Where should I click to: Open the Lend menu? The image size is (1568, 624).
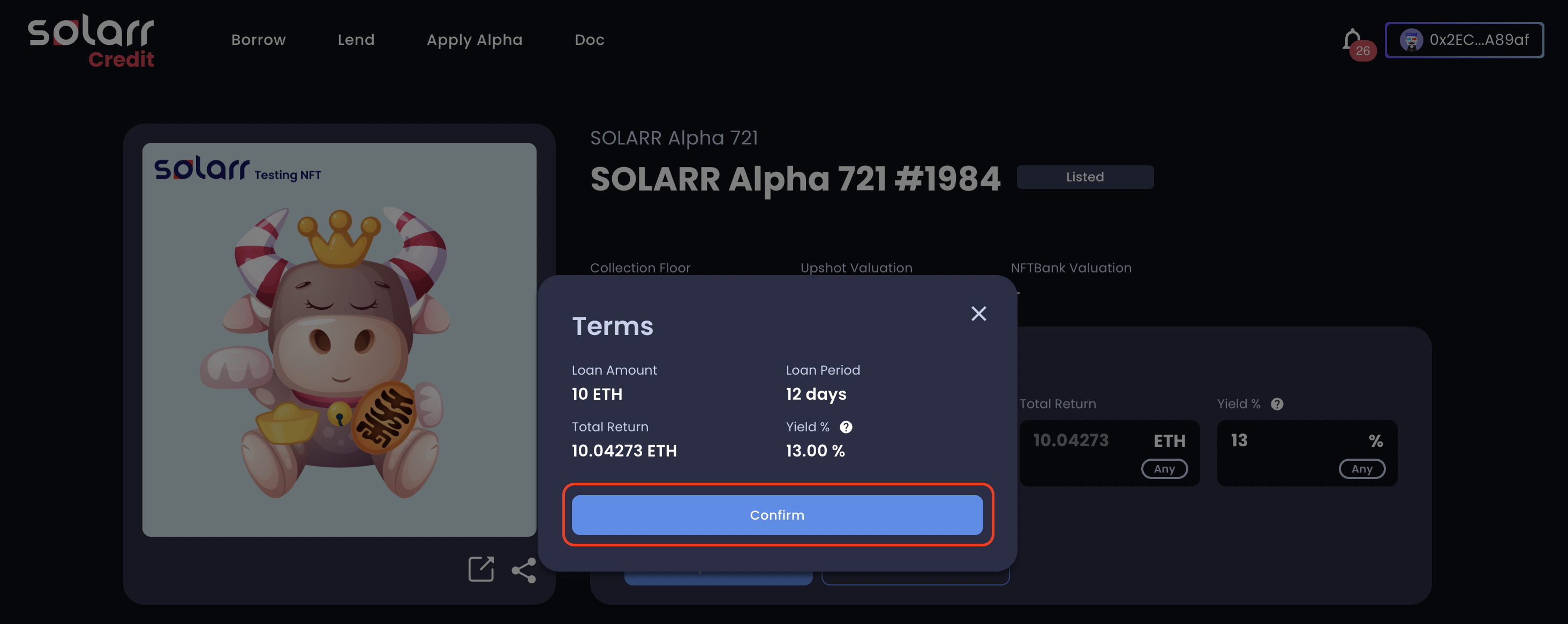point(356,40)
